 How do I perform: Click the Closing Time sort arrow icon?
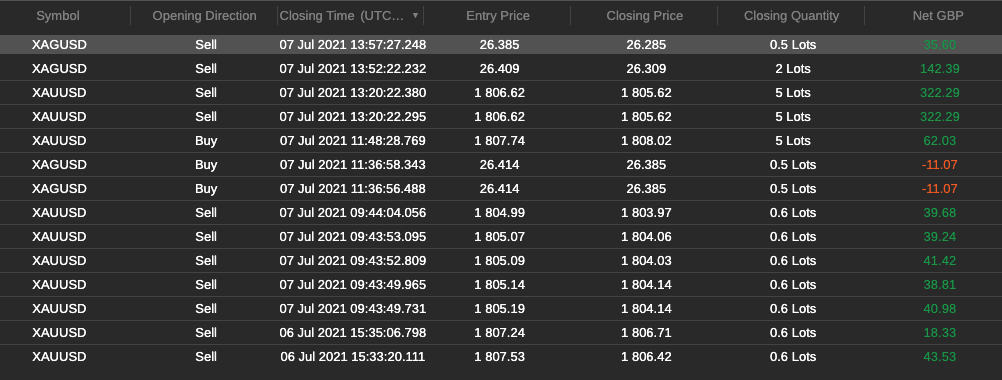415,15
